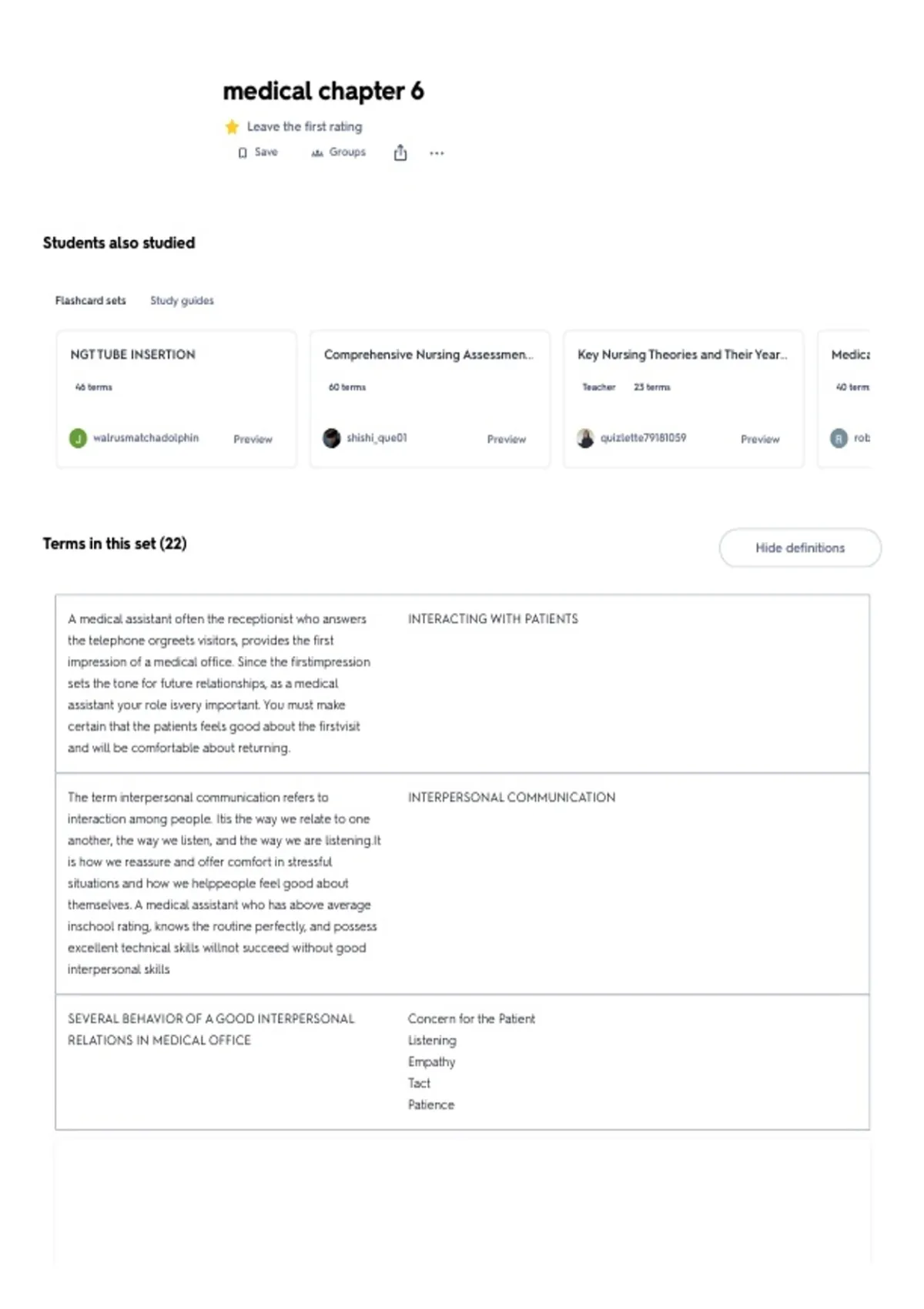Screen dimensions: 924x1309
Task: Click the yellow star rating icon
Action: (232, 126)
